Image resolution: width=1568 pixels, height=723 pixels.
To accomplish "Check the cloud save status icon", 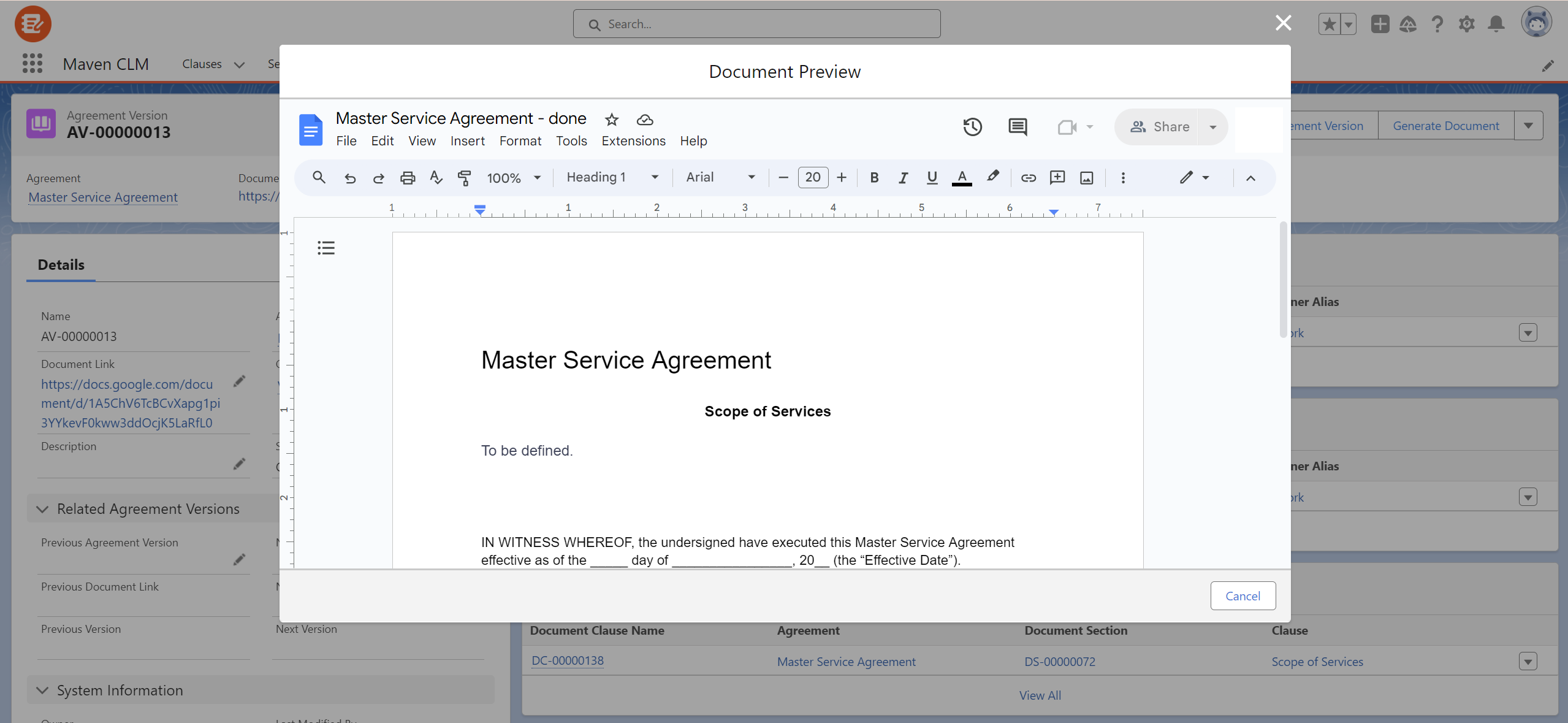I will pyautogui.click(x=644, y=120).
